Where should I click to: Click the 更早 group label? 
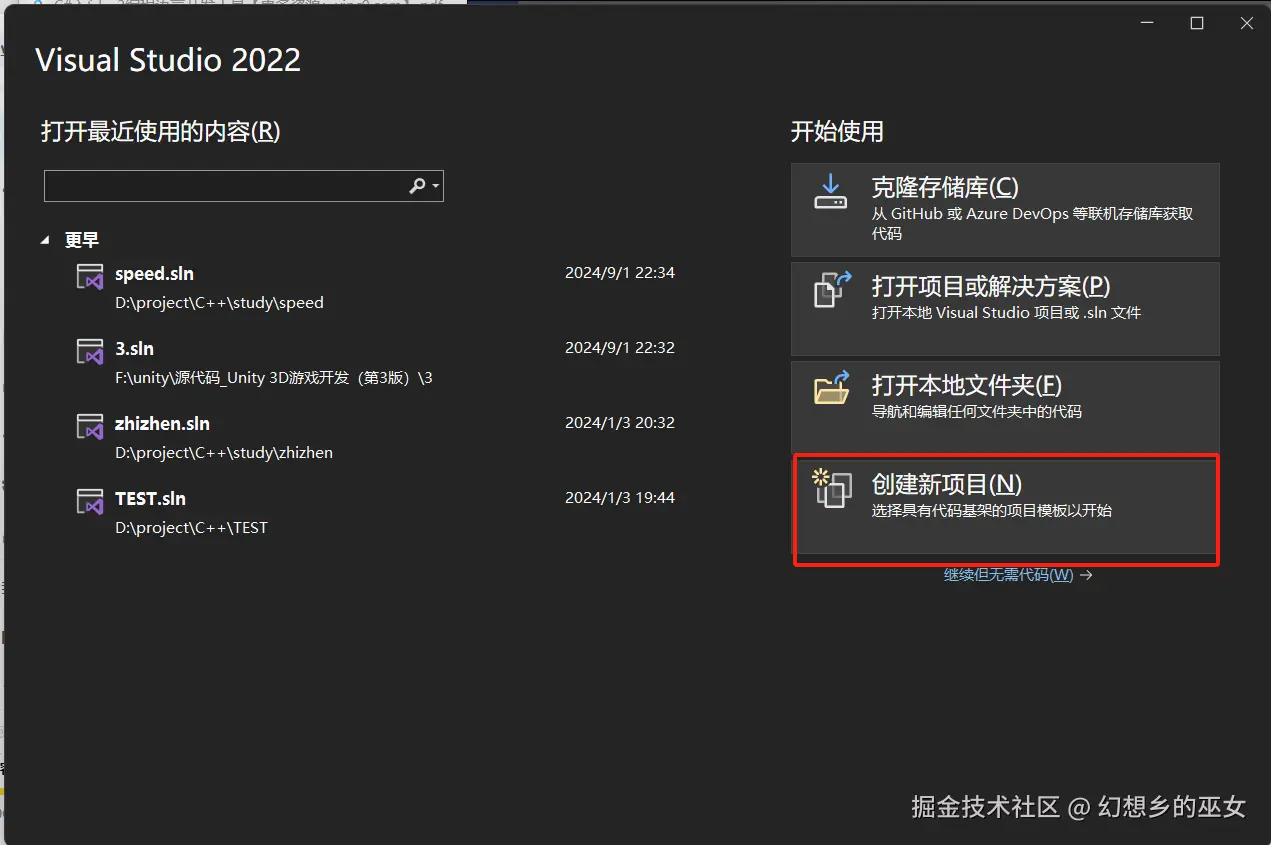pos(82,240)
